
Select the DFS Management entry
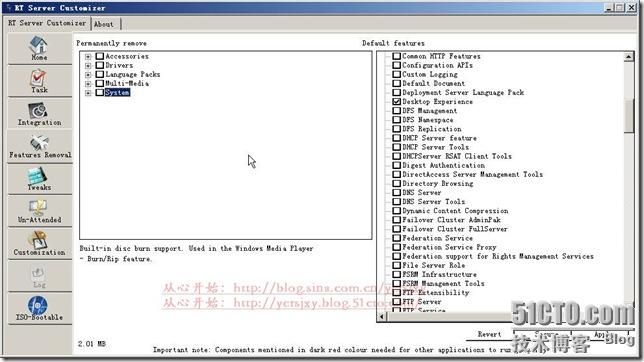point(429,111)
